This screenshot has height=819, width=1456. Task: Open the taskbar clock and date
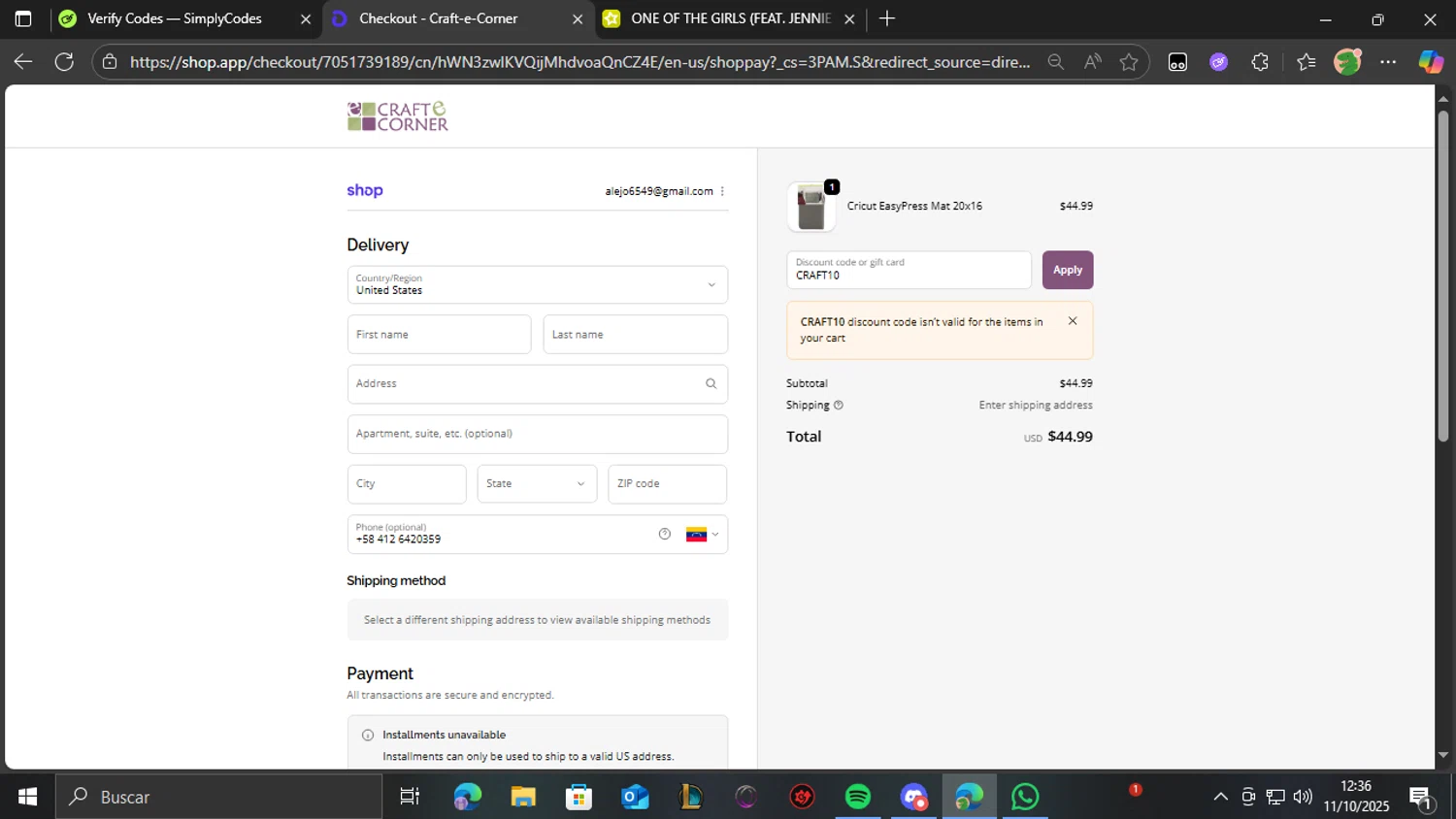point(1356,797)
